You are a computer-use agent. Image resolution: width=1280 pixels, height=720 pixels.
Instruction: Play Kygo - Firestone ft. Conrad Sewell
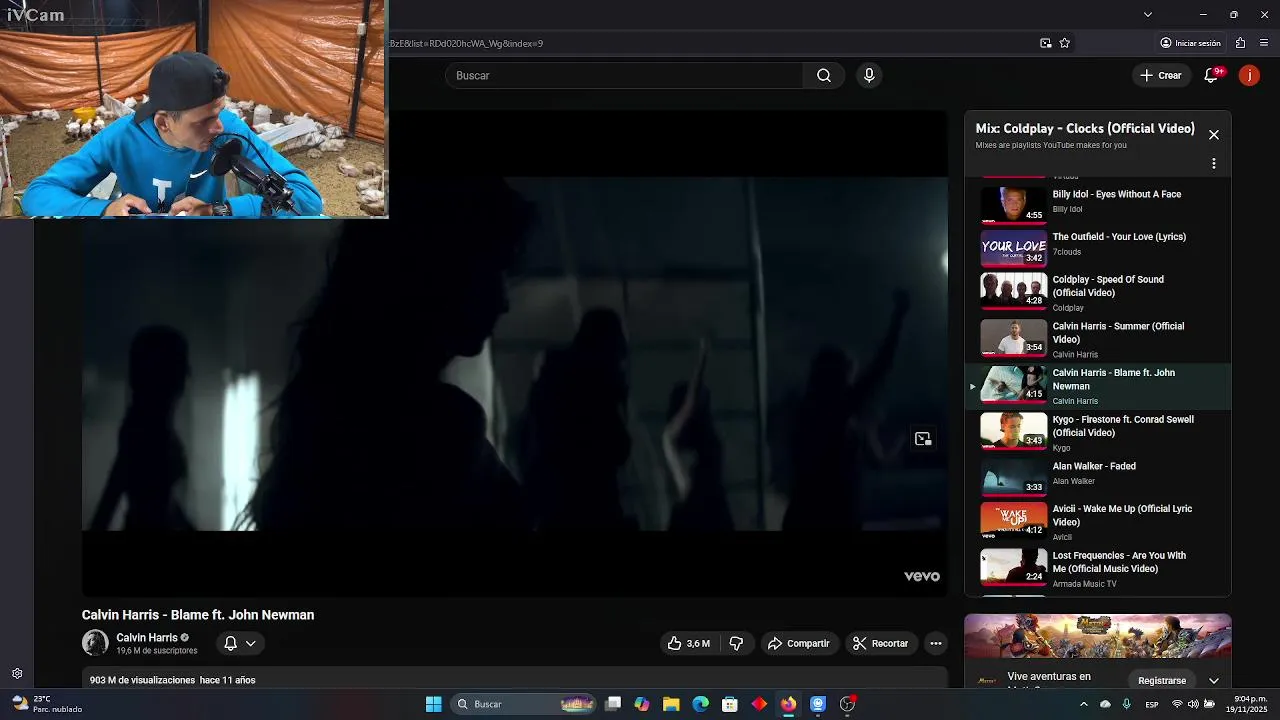click(1098, 433)
